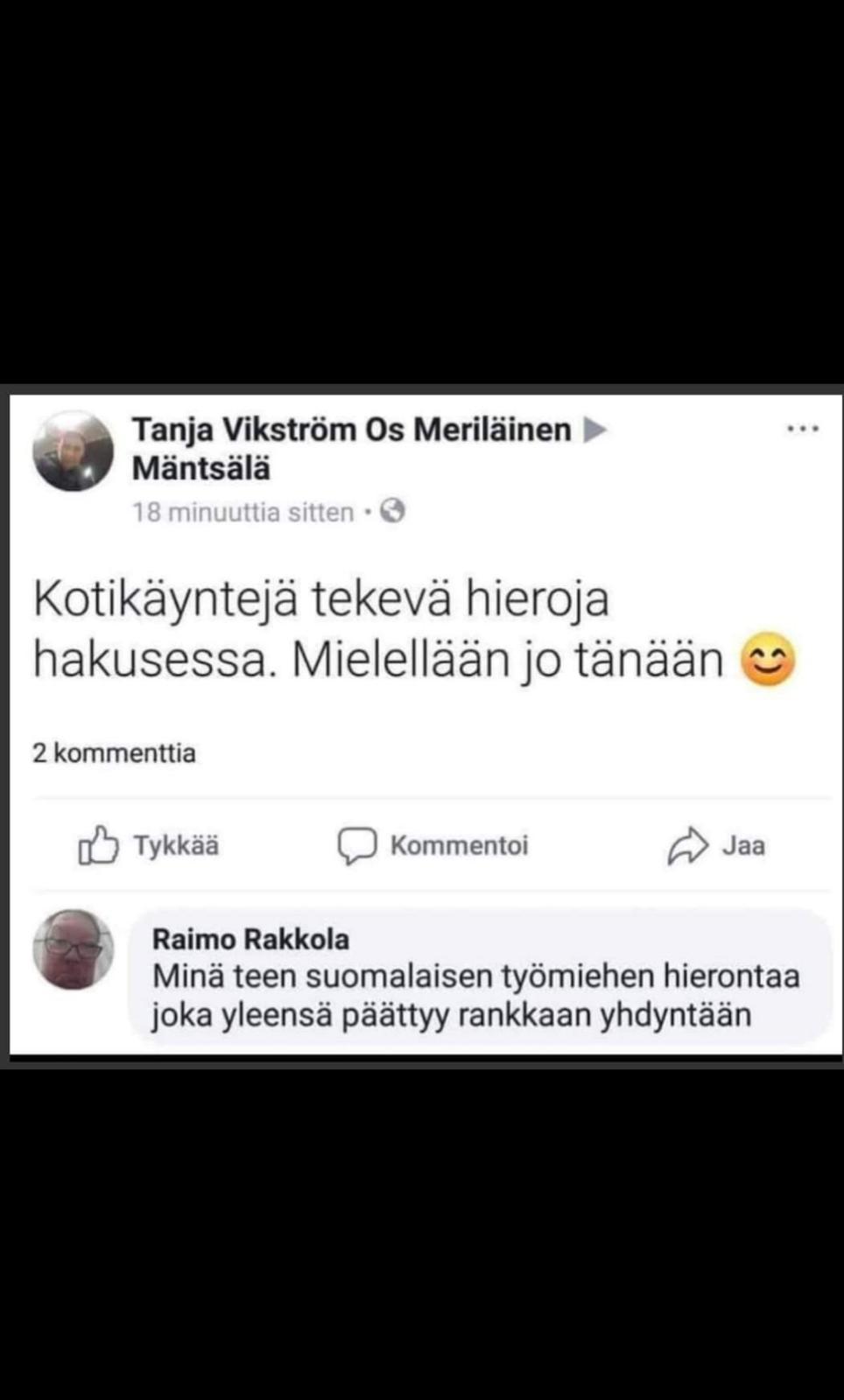
Task: Open the Raimo Rakkola commenter name
Action: coord(250,940)
